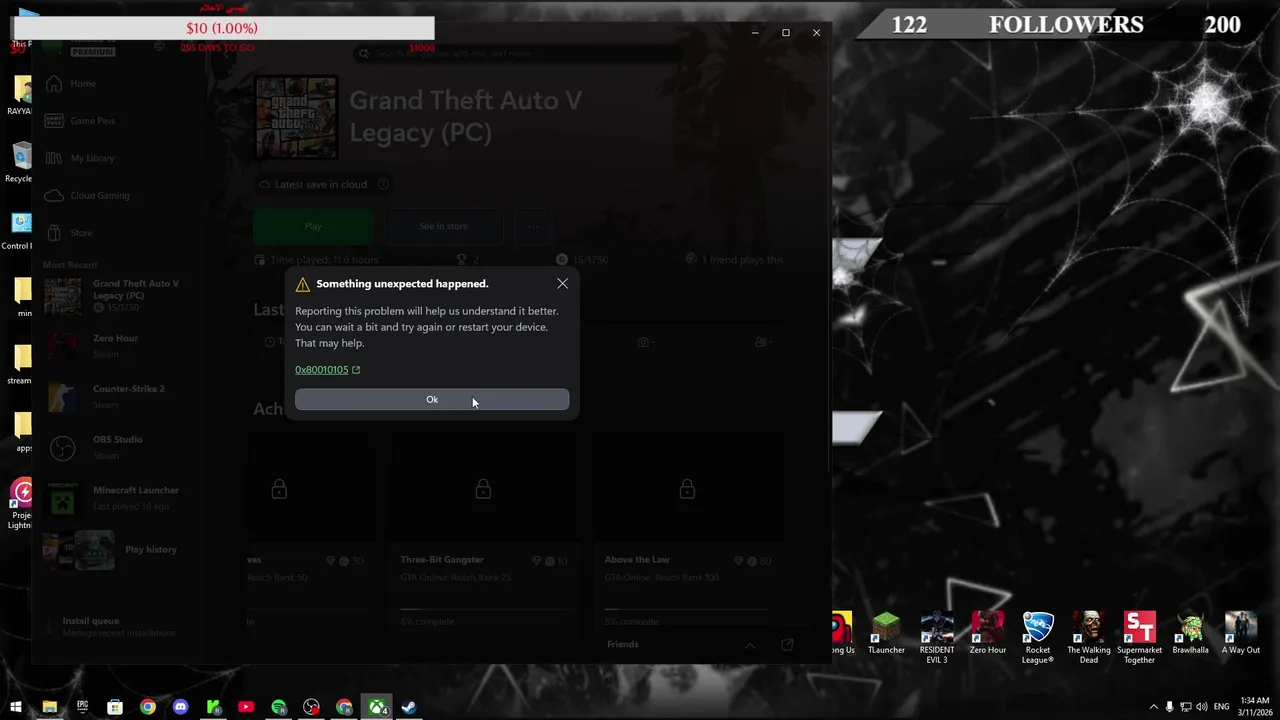Open RESIDENT EVIL 3 desktop shortcut
Image resolution: width=1280 pixels, height=720 pixels.
click(937, 638)
